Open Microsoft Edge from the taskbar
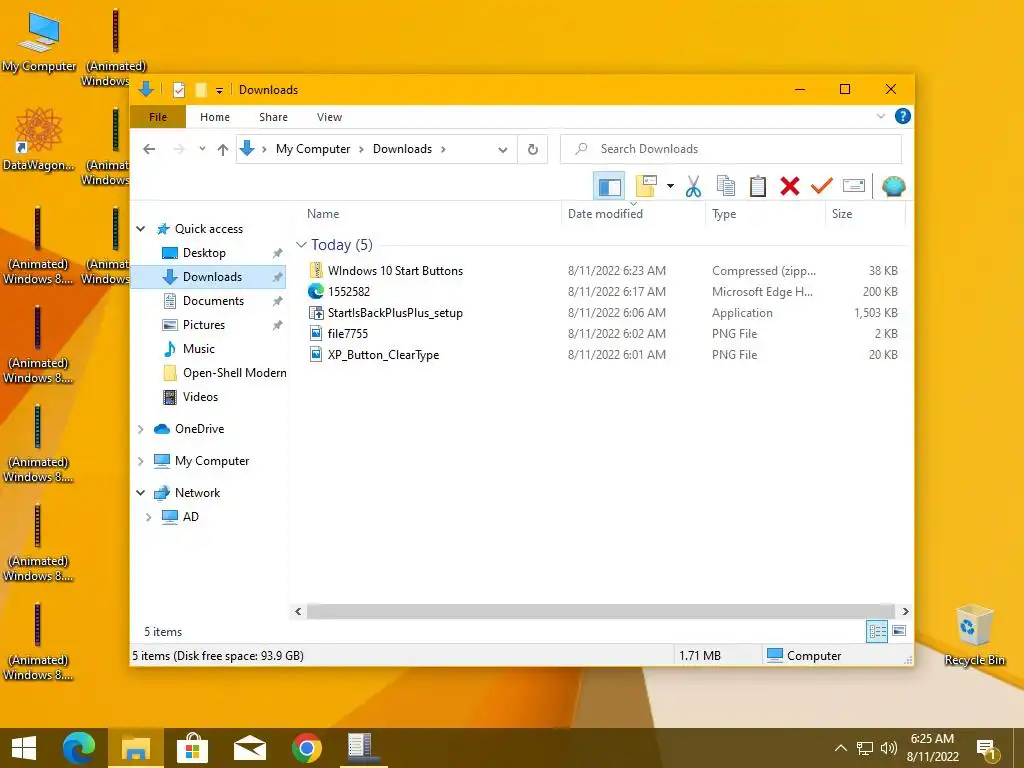The image size is (1024, 768). click(x=78, y=748)
